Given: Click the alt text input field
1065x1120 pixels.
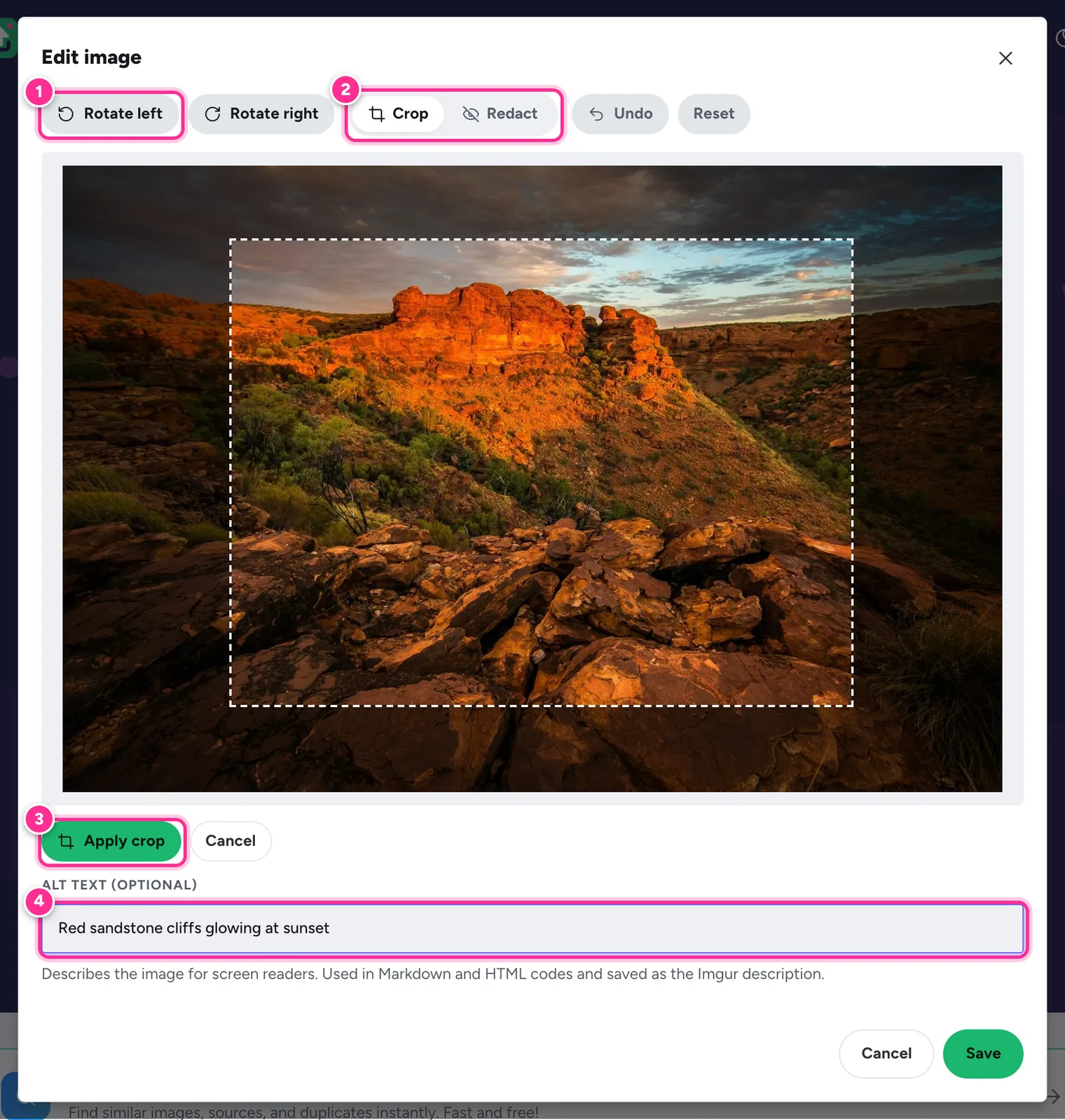Looking at the screenshot, I should [x=532, y=929].
